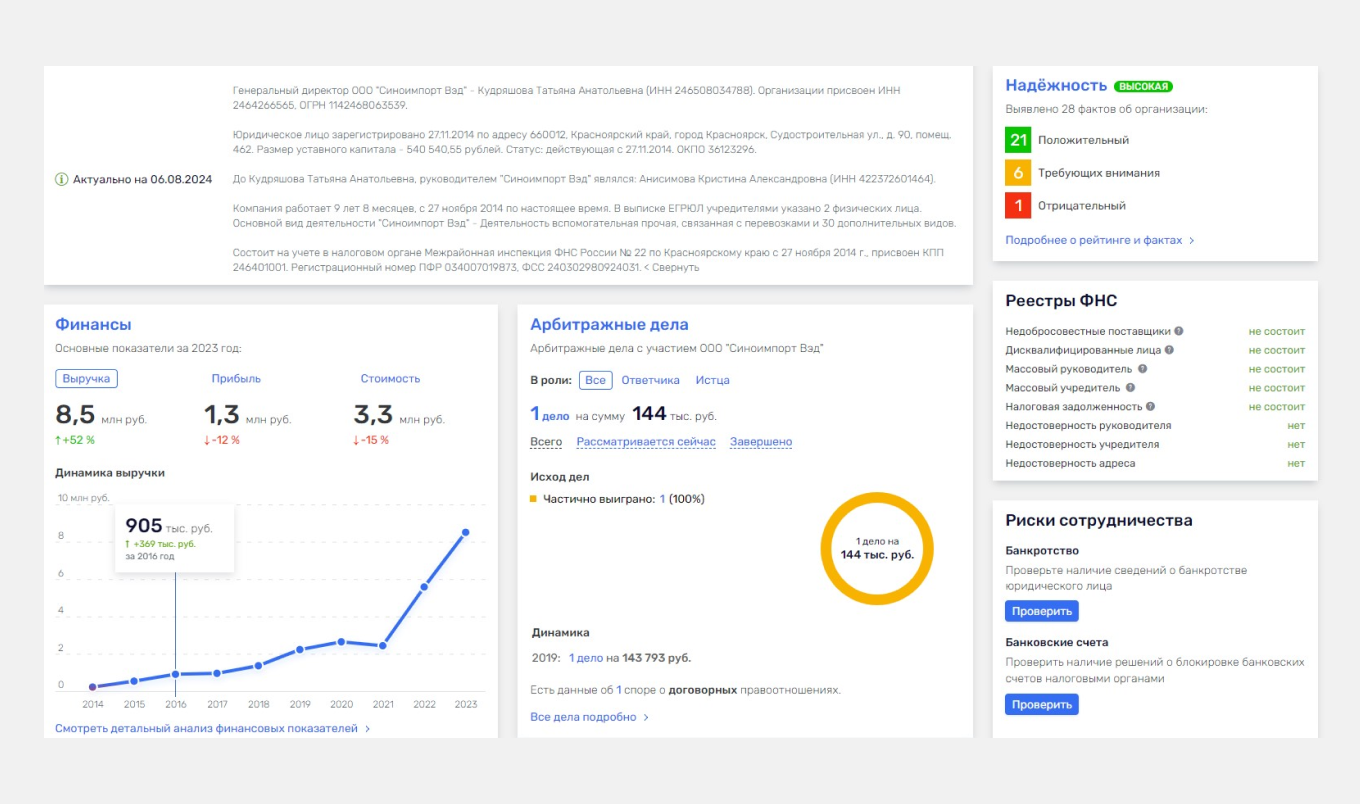
Task: Click the red 1 Отрицательный badge
Action: point(1018,205)
